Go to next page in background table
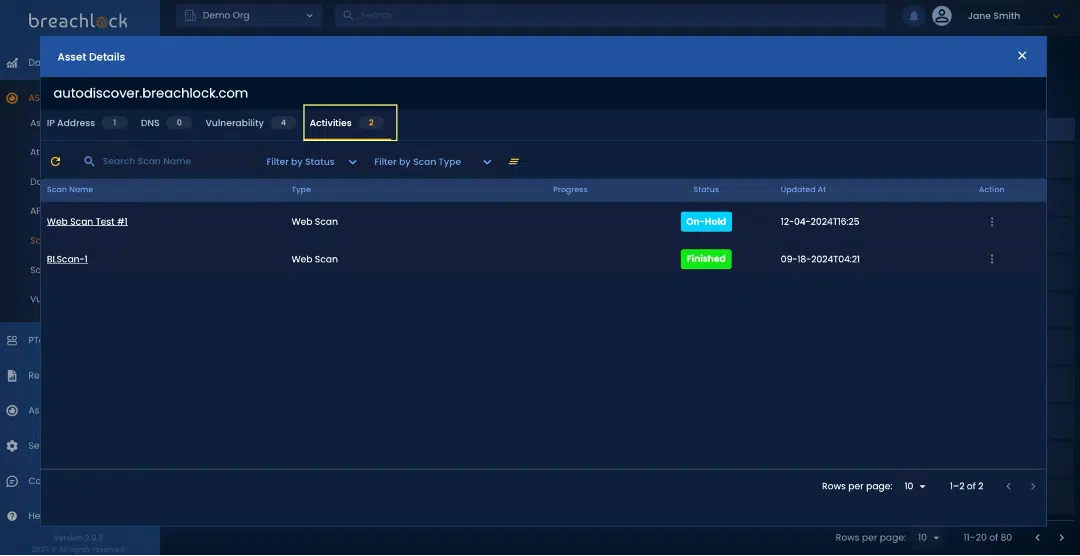The width and height of the screenshot is (1080, 556). tap(1061, 537)
